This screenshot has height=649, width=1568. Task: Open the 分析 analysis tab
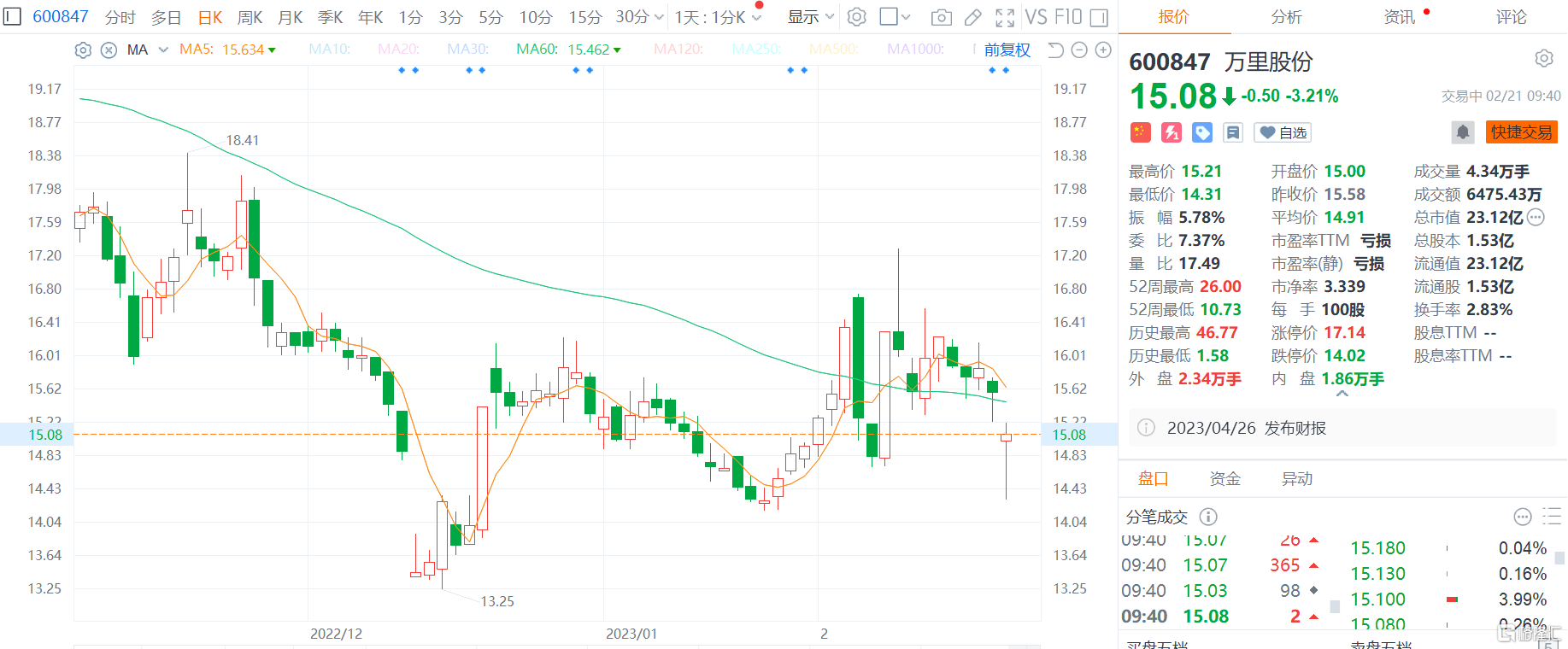point(1286,17)
